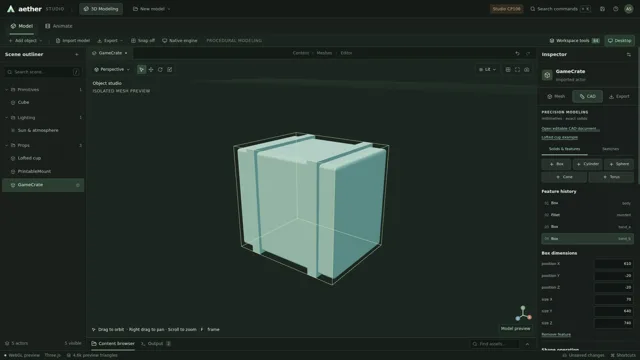The height and width of the screenshot is (360, 640).
Task: Open the help icon in top bar
Action: point(616,9)
